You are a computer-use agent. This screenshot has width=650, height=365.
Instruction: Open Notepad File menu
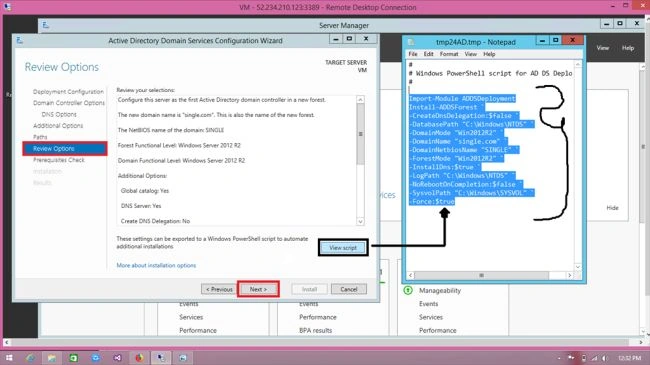point(413,54)
